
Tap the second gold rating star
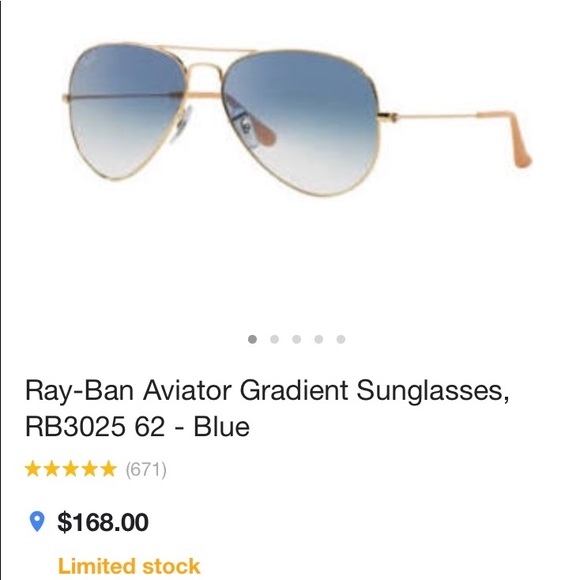click(51, 469)
